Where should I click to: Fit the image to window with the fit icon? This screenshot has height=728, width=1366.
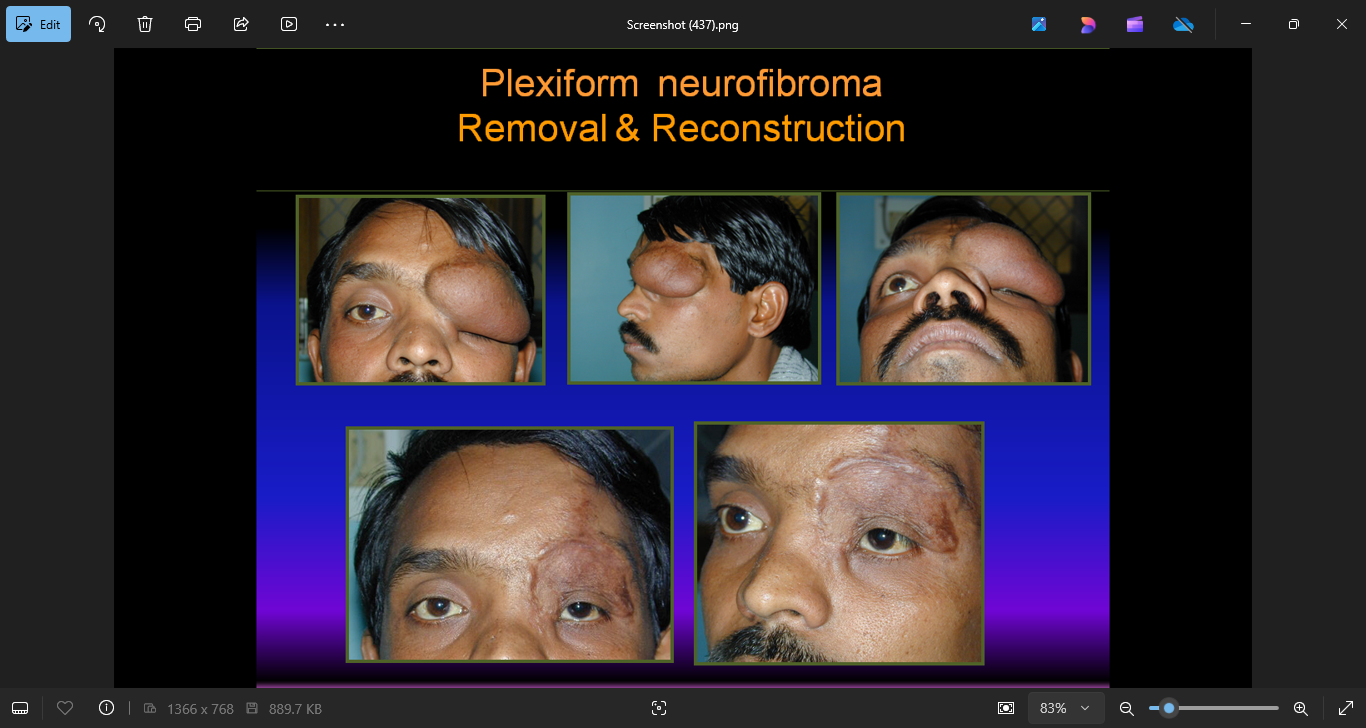(1006, 708)
